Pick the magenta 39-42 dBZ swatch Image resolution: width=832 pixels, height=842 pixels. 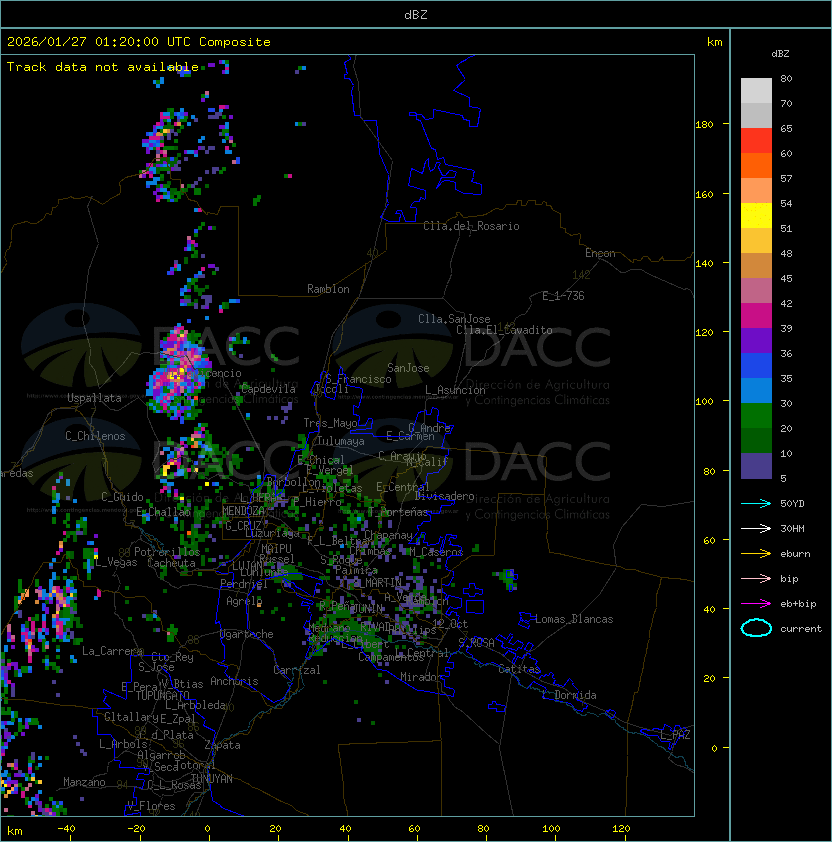pyautogui.click(x=756, y=316)
